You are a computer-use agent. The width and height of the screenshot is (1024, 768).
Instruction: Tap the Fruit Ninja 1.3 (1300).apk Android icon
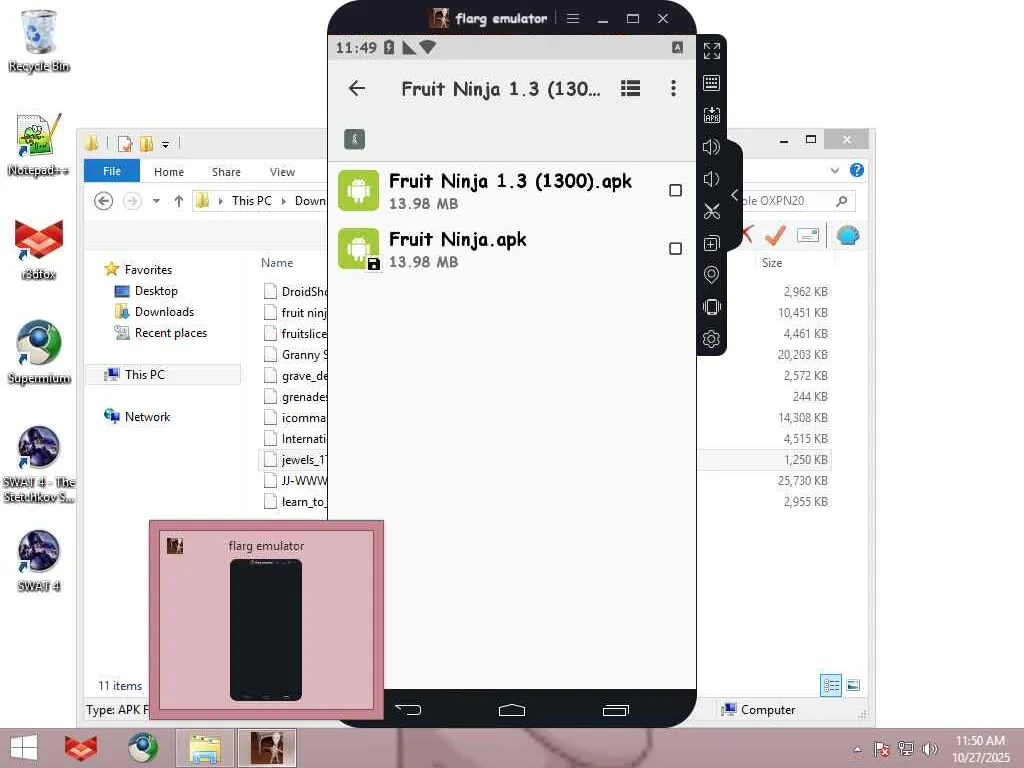tap(358, 191)
